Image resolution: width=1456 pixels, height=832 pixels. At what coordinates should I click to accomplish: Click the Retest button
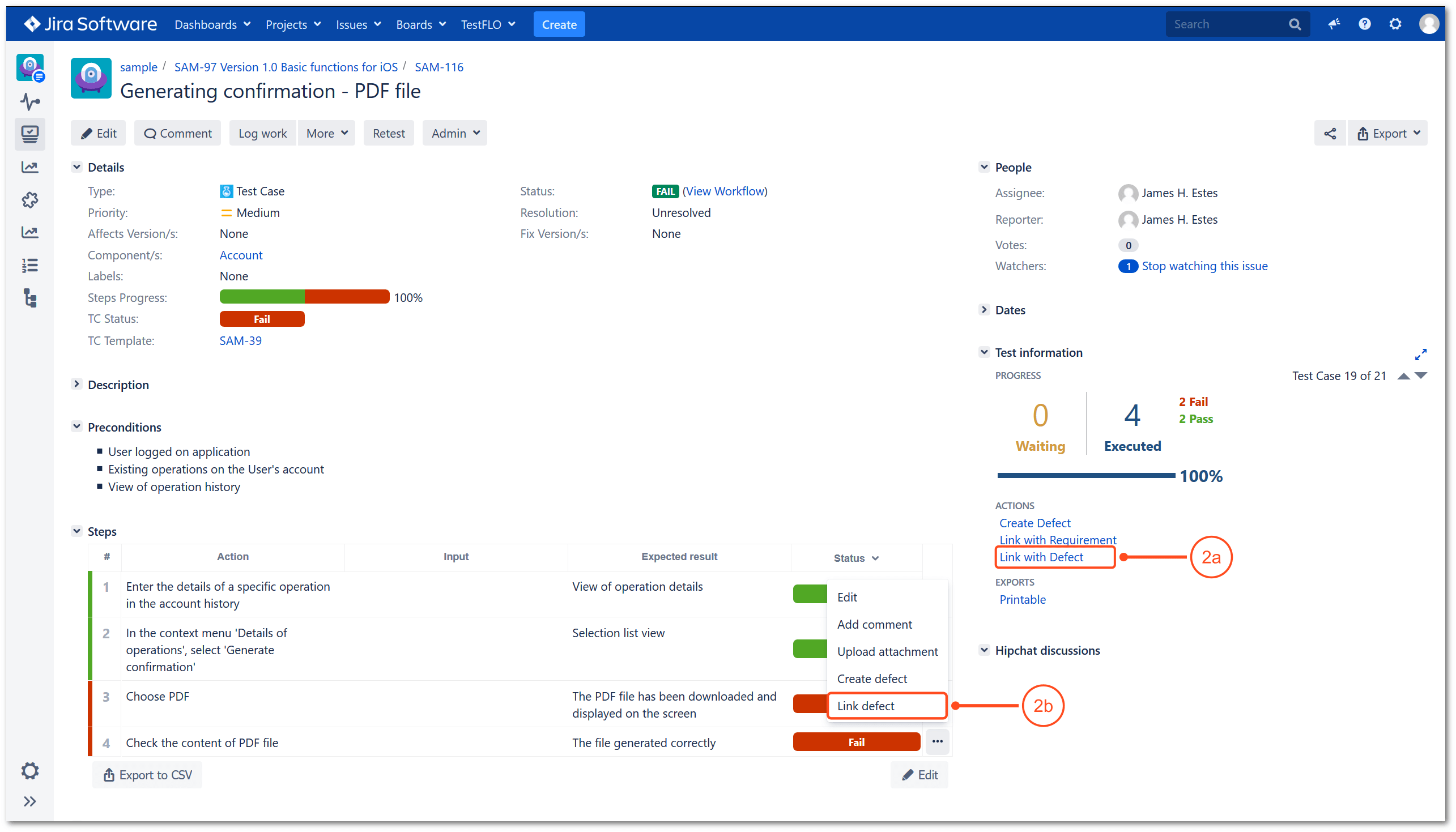[388, 133]
